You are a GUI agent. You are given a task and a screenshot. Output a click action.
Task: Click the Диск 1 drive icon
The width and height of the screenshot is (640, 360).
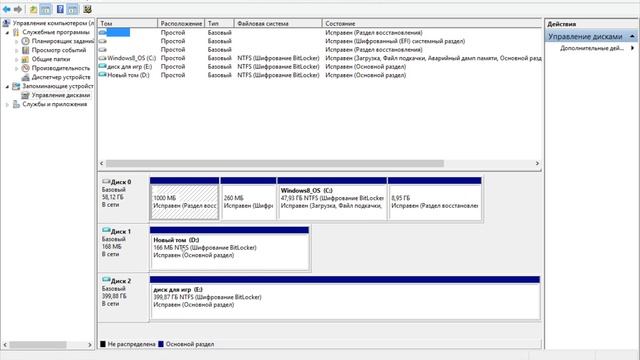point(106,231)
